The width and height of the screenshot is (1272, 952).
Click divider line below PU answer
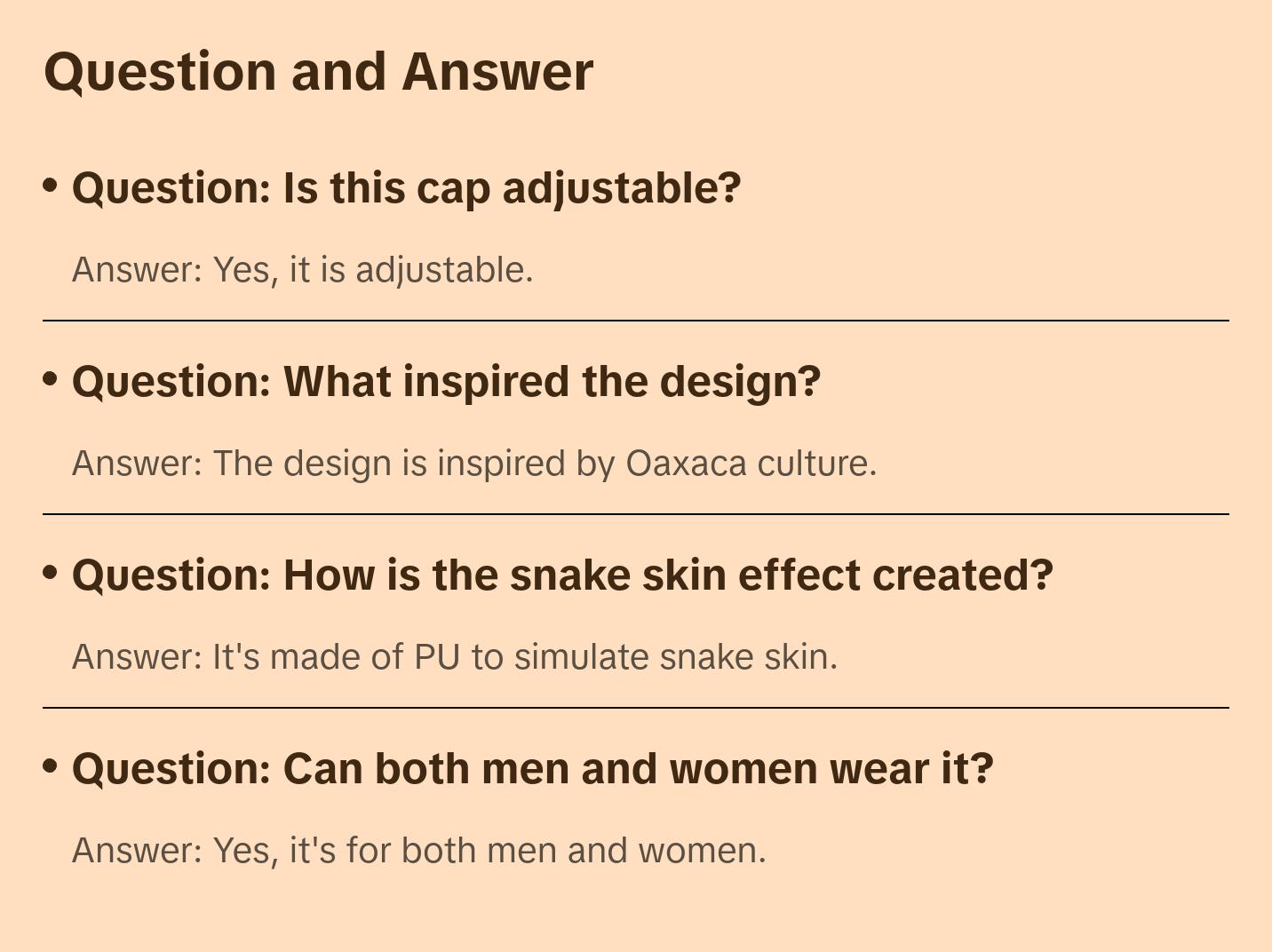coord(636,708)
